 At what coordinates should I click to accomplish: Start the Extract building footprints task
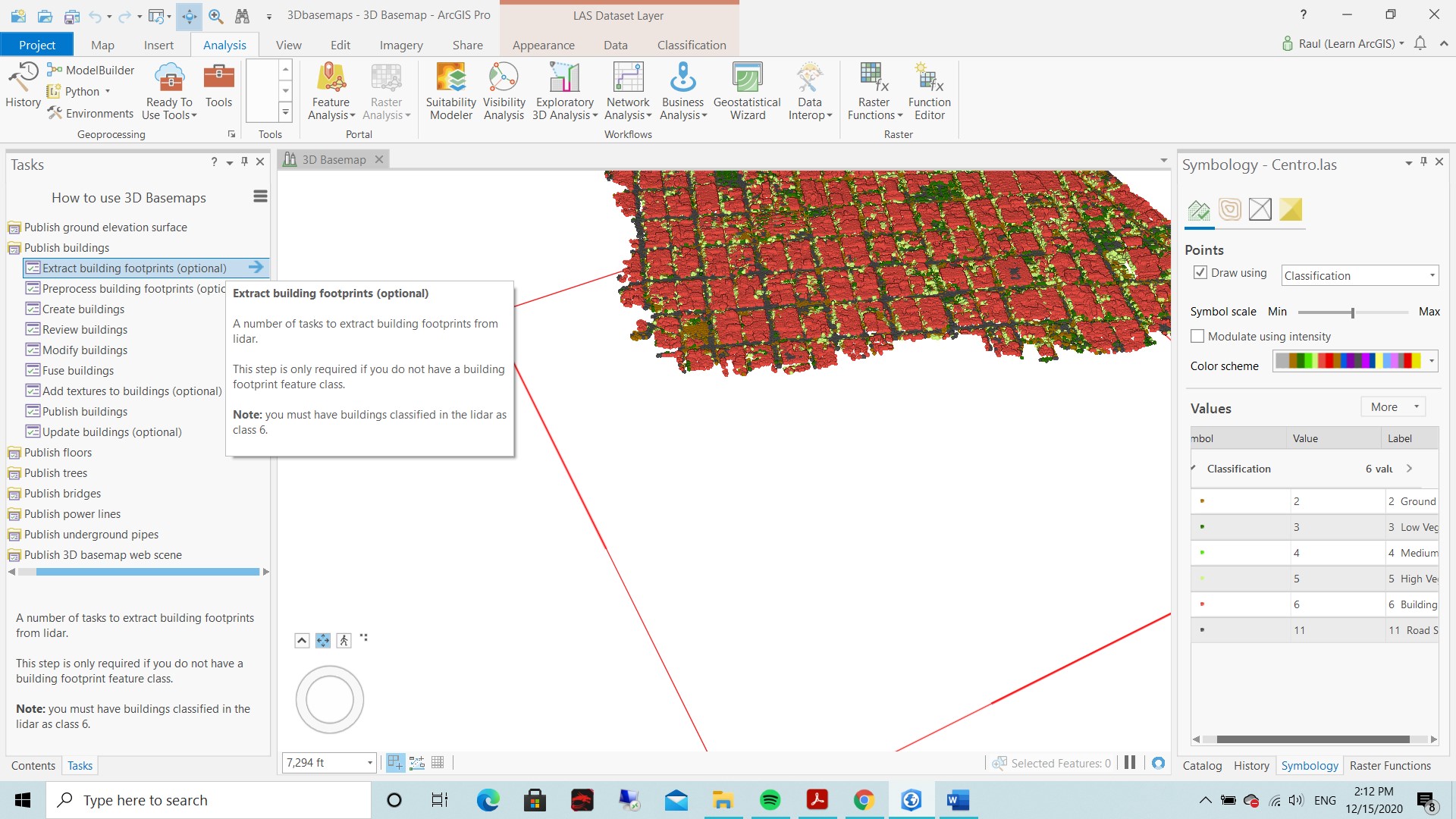[256, 267]
